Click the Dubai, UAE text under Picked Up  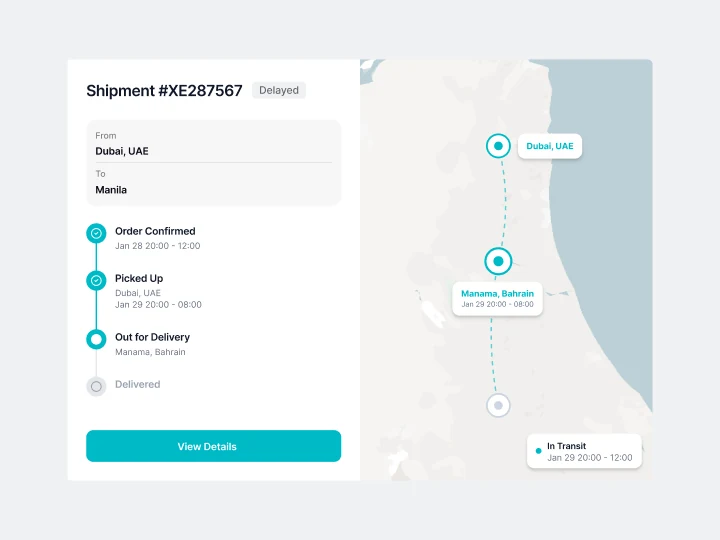[x=138, y=293]
